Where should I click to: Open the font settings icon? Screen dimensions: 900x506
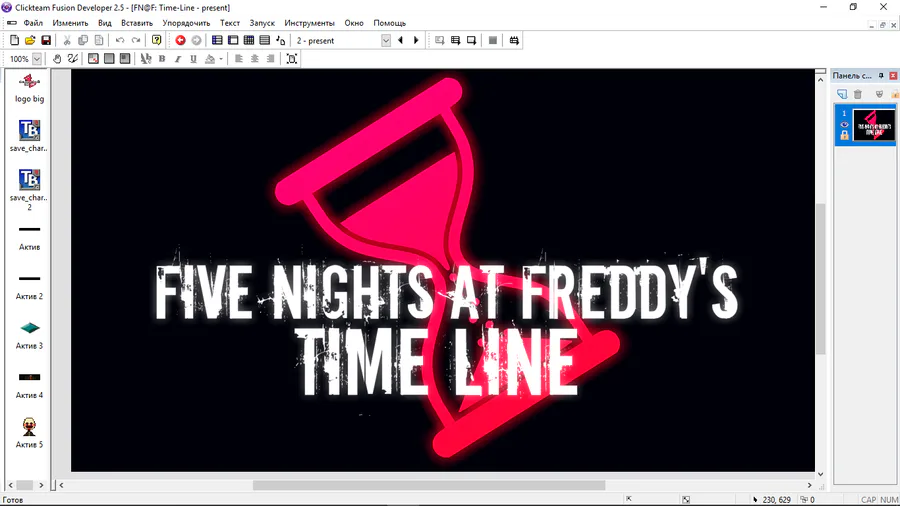[146, 59]
